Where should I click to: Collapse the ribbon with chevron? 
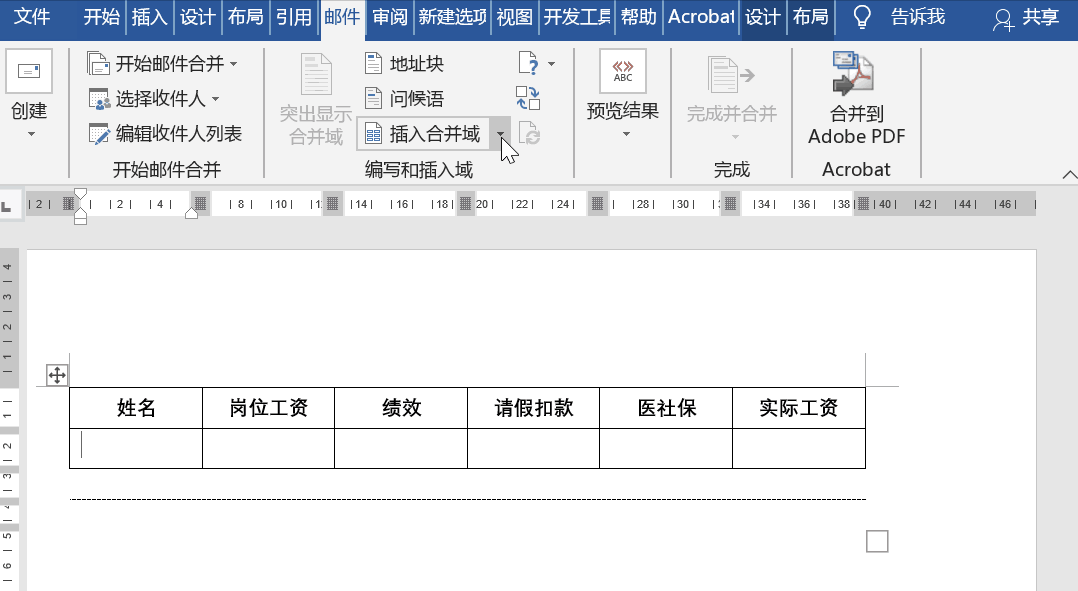pyautogui.click(x=1069, y=175)
